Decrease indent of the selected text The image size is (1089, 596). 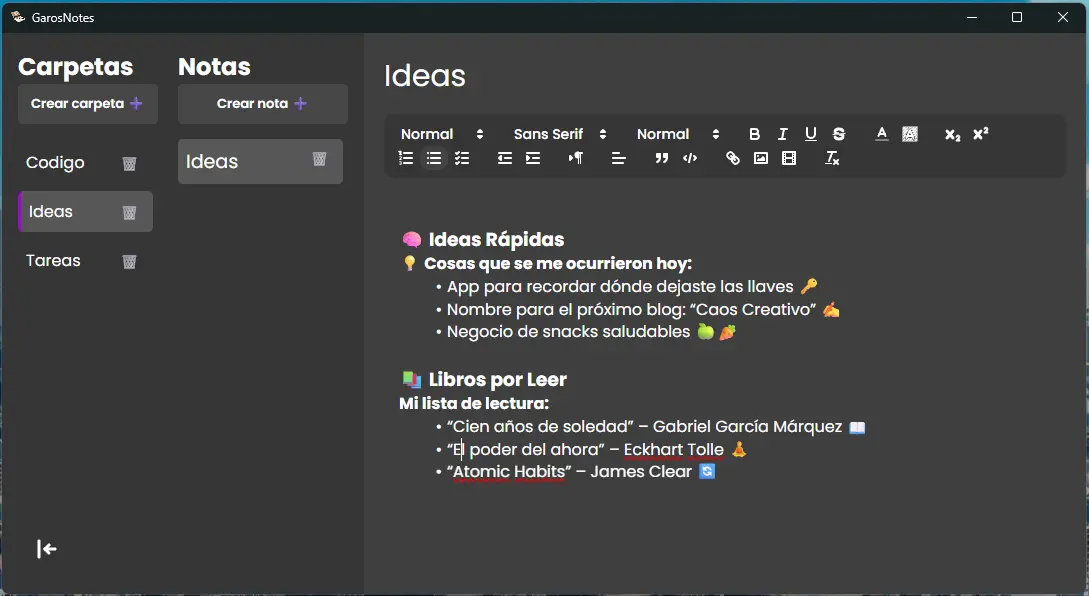click(505, 158)
